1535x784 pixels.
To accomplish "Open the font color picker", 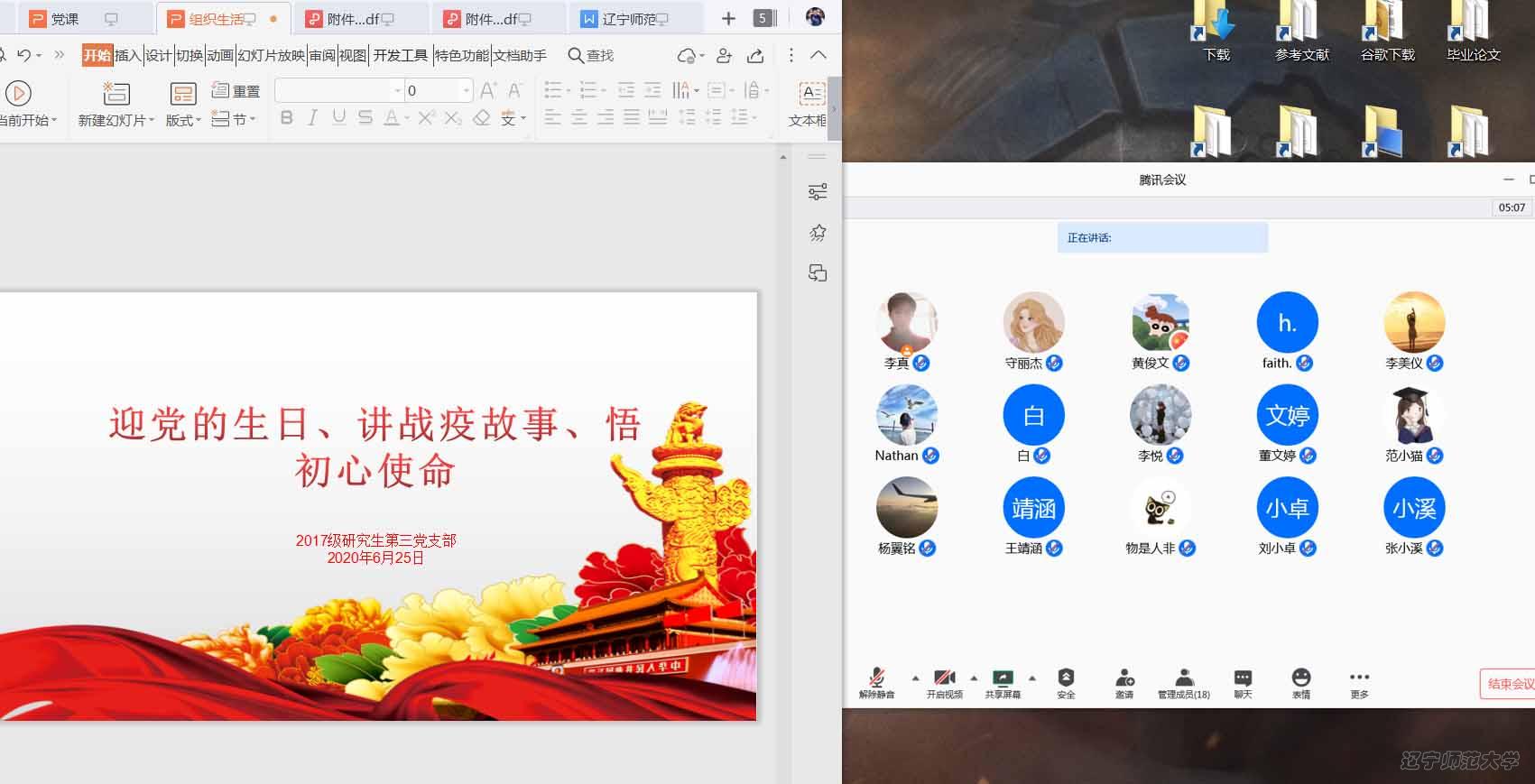I will click(392, 117).
